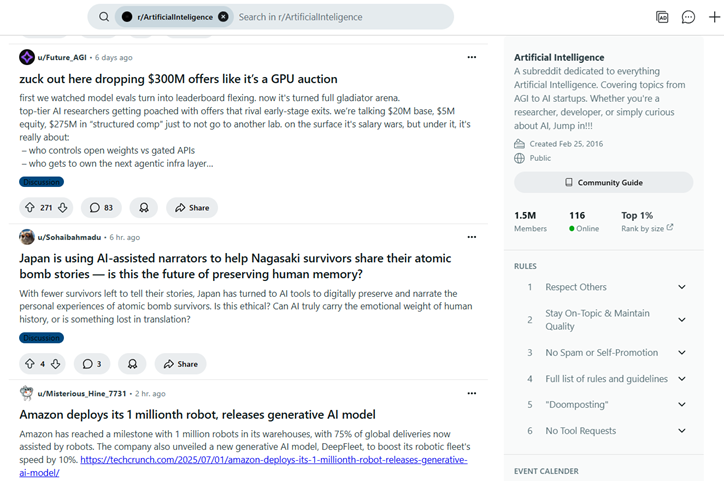The height and width of the screenshot is (481, 724).
Task: Open the 83 comments button
Action: tap(101, 208)
